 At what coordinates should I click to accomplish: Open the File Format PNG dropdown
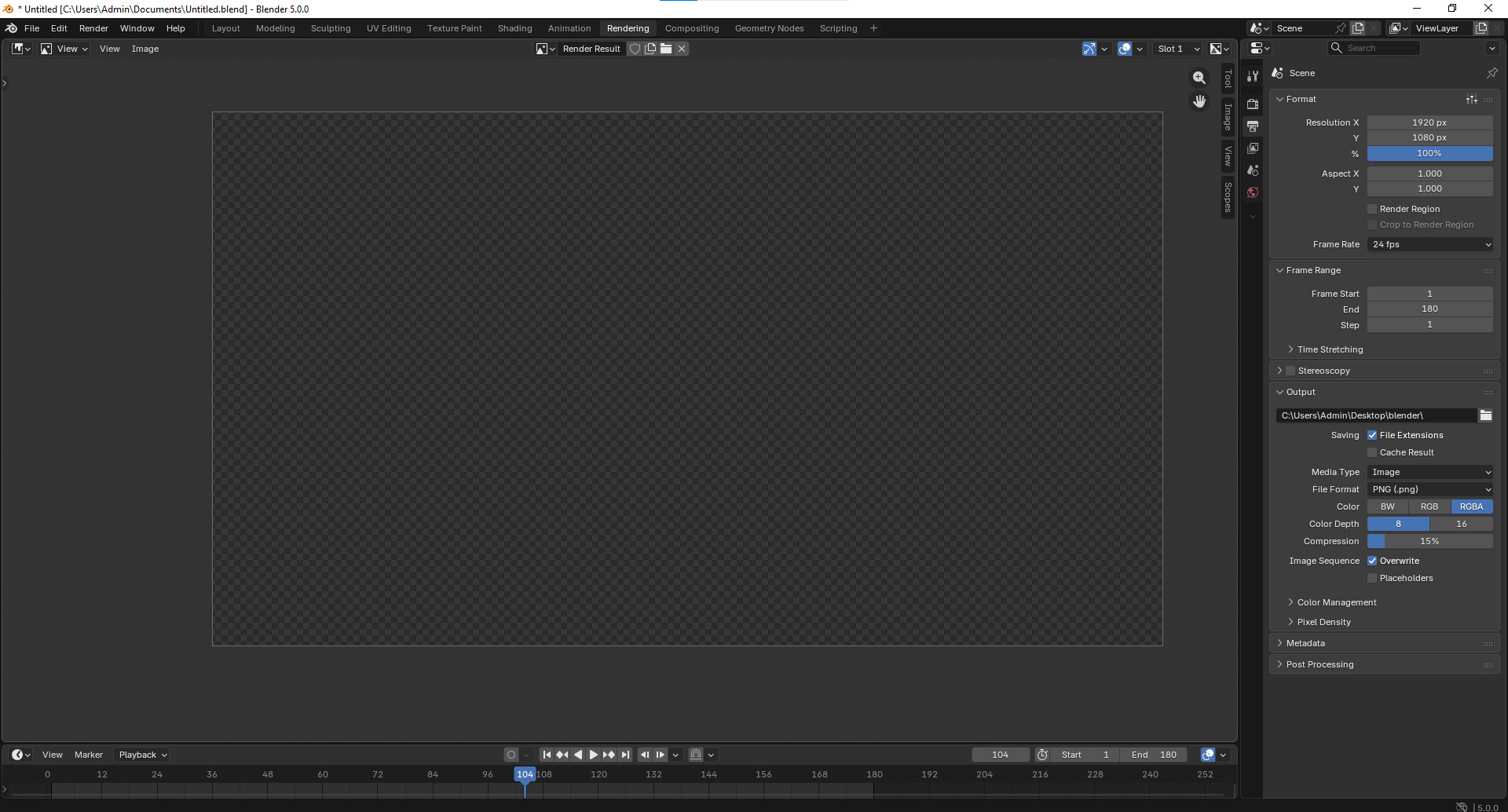[x=1430, y=489]
